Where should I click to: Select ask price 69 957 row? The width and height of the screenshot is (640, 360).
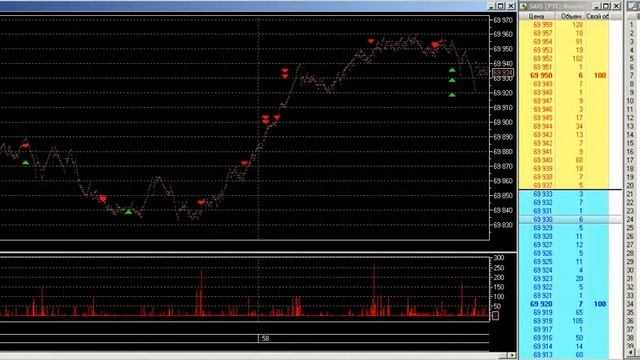point(564,33)
